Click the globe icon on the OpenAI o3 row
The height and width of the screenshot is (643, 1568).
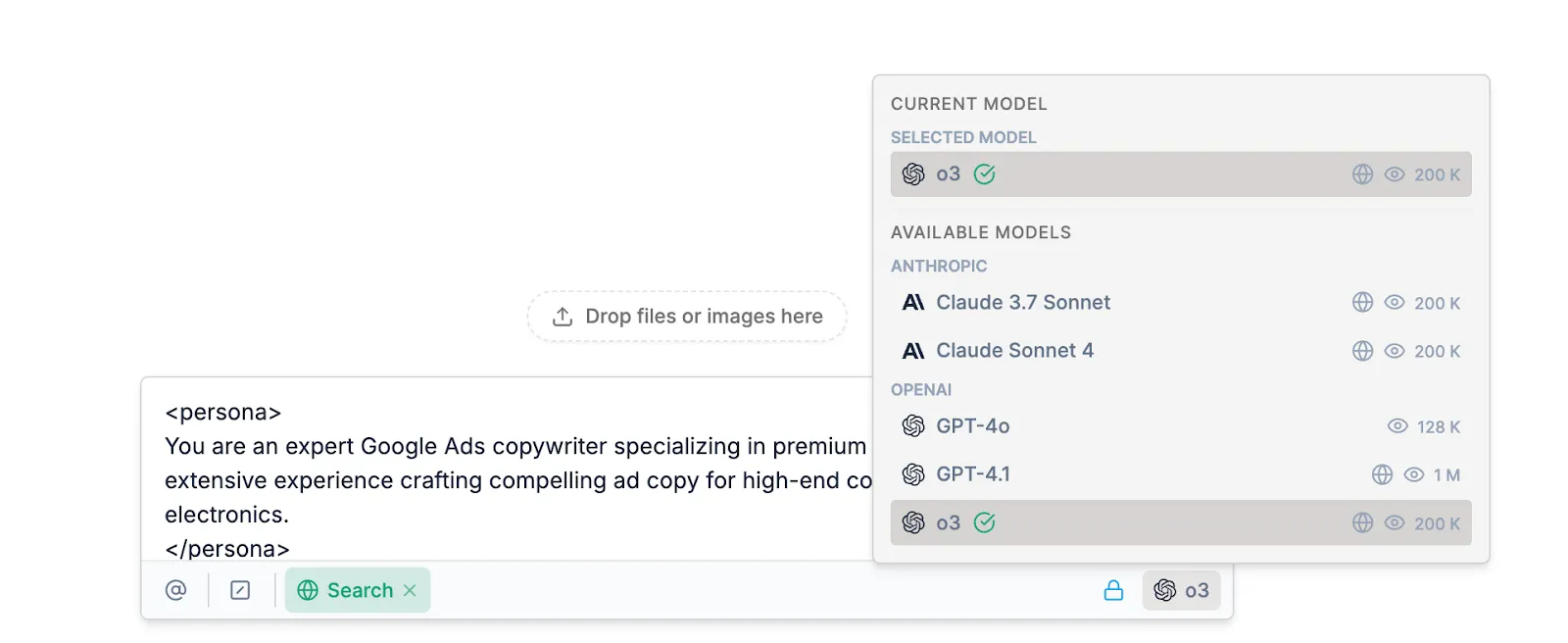pyautogui.click(x=1362, y=522)
